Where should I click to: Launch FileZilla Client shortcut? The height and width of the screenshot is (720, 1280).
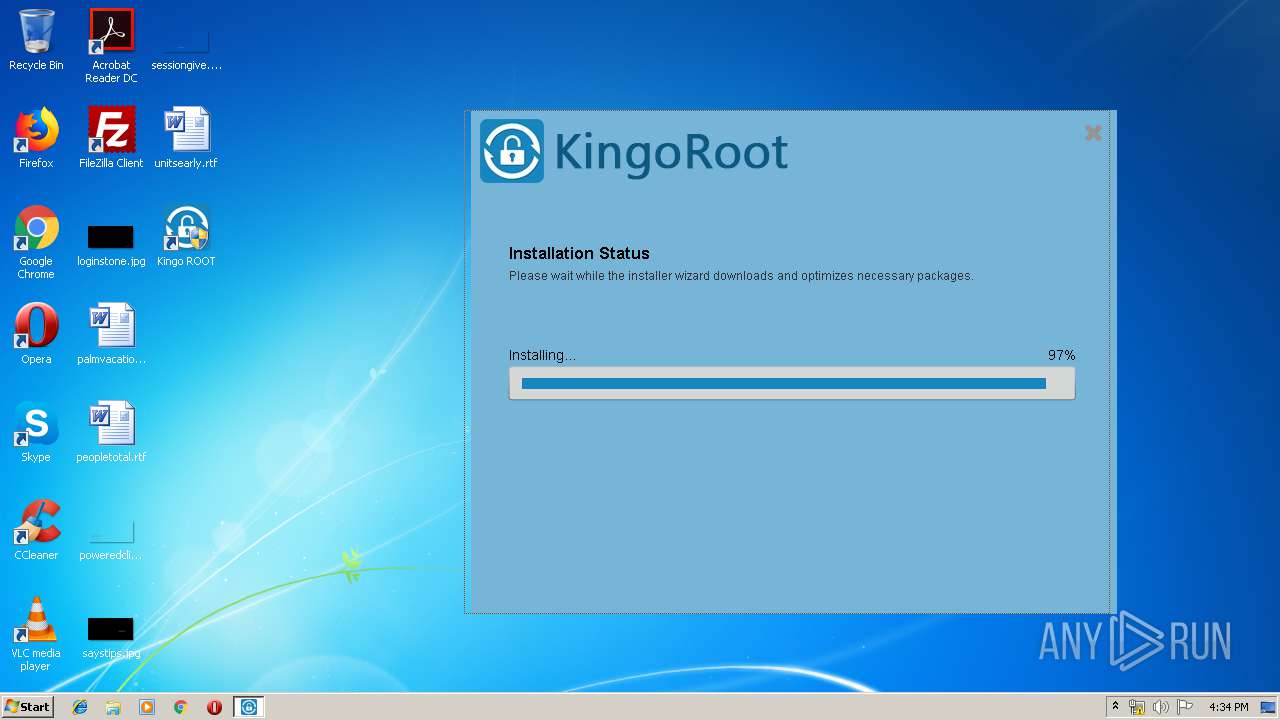tap(111, 138)
